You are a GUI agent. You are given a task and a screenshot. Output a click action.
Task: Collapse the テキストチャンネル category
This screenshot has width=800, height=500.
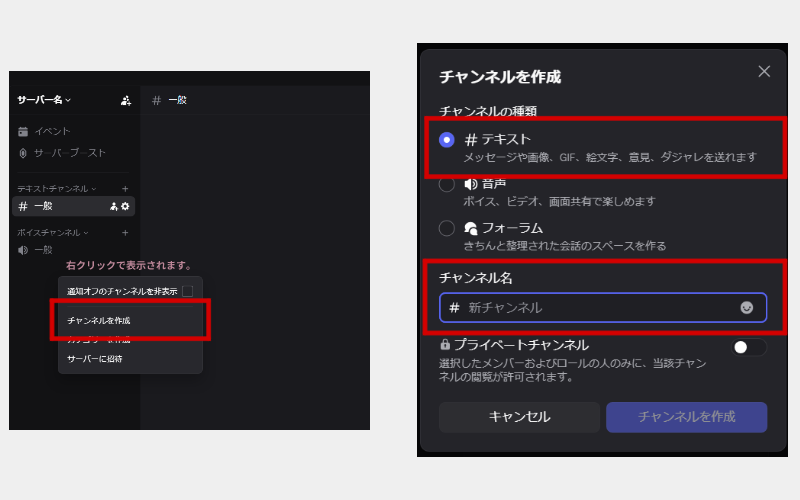[x=56, y=189]
